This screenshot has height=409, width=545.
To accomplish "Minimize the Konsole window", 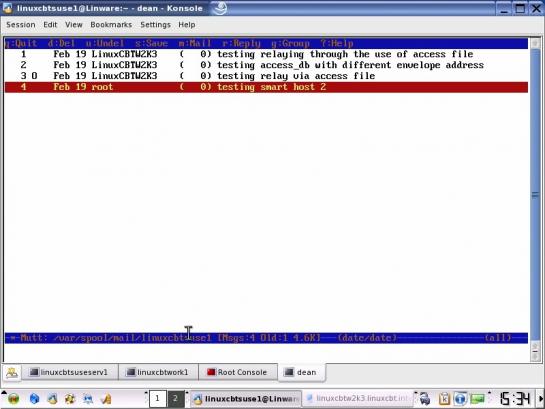I will pos(504,8).
